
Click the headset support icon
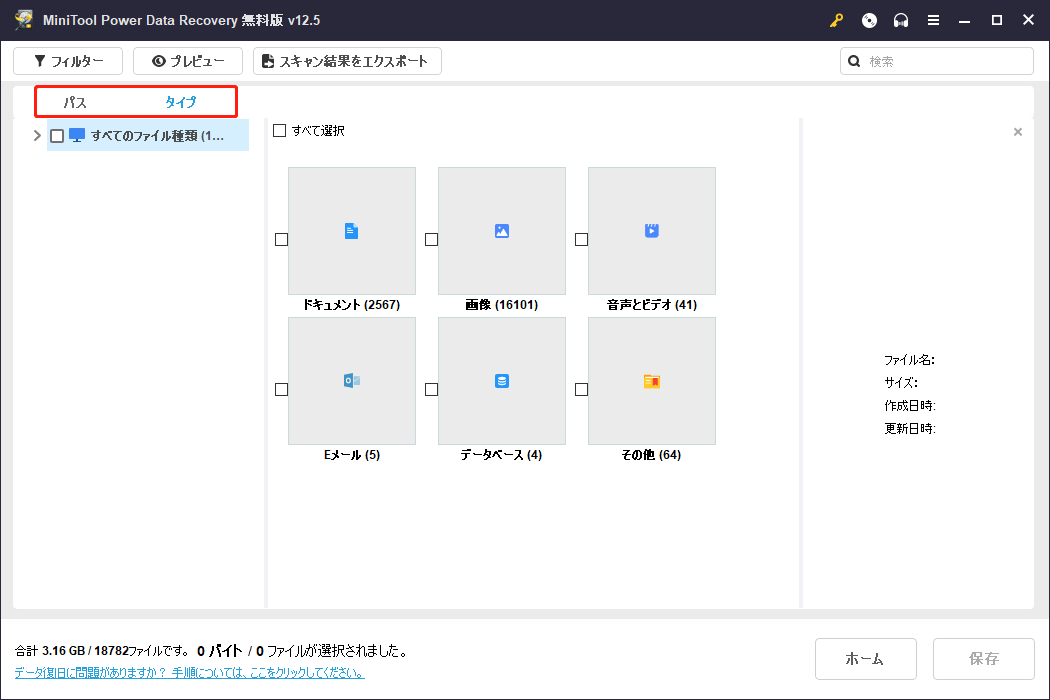pyautogui.click(x=901, y=21)
